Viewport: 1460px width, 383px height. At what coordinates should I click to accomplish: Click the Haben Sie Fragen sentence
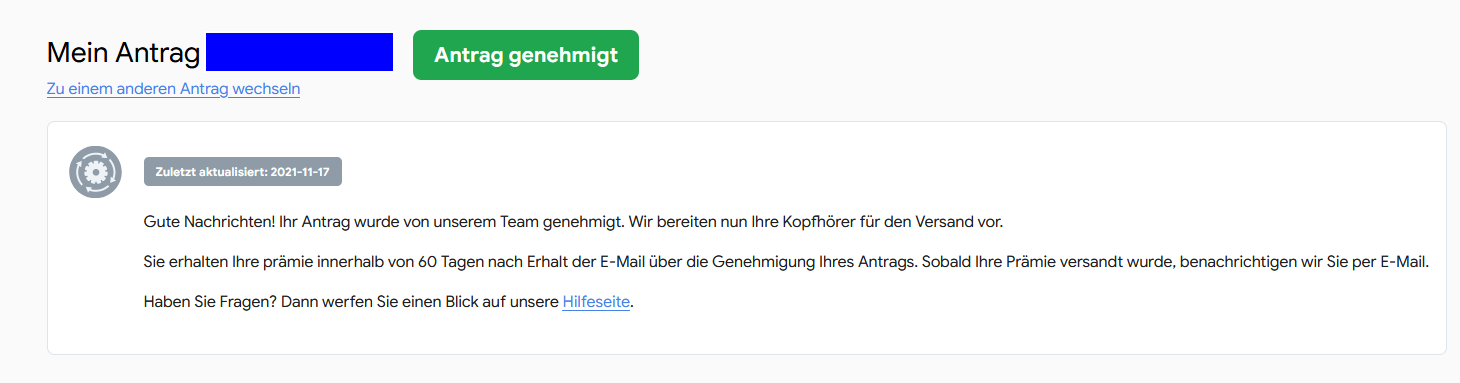click(x=389, y=301)
